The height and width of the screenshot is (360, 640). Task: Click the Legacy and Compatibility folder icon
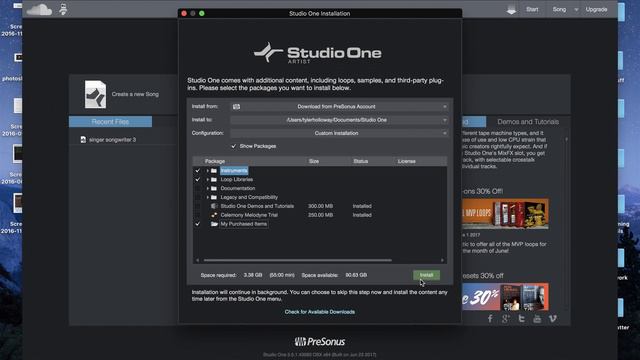pos(214,198)
